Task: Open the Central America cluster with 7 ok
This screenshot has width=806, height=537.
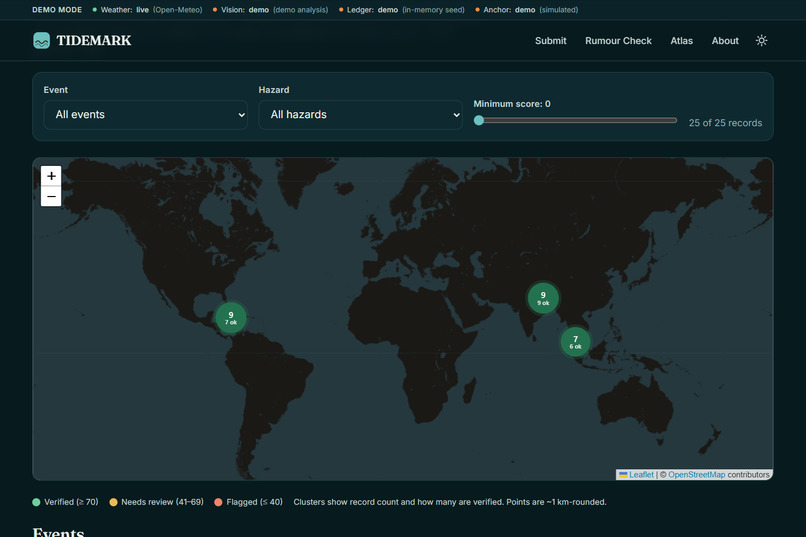Action: [x=231, y=318]
